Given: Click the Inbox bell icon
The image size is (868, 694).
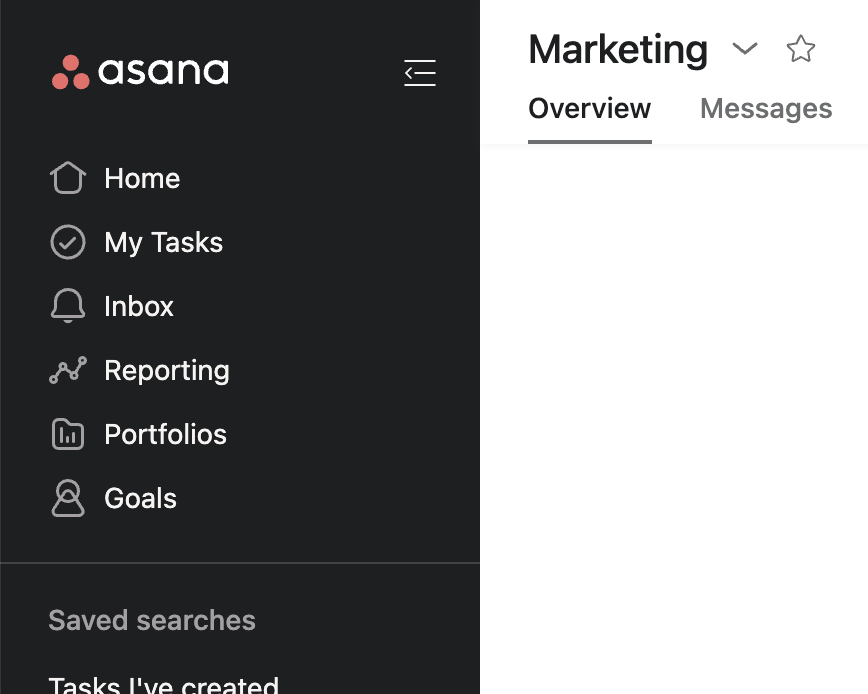Looking at the screenshot, I should [x=67, y=307].
